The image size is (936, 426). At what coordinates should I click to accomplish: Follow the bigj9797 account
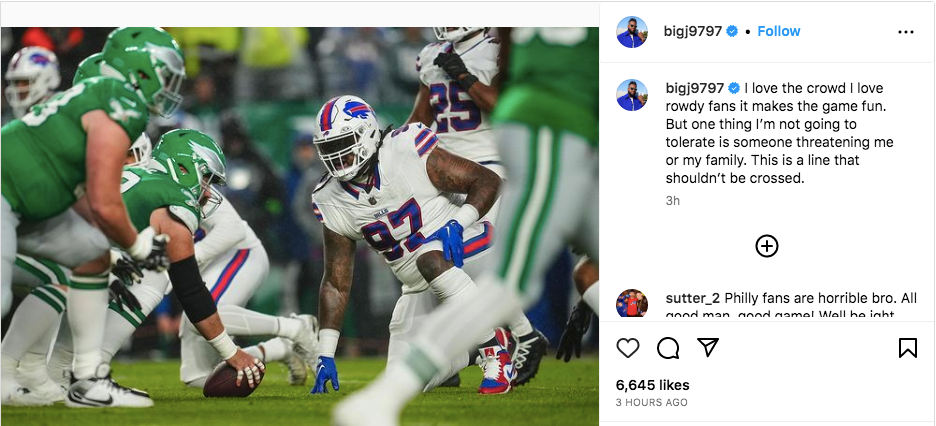(x=779, y=32)
